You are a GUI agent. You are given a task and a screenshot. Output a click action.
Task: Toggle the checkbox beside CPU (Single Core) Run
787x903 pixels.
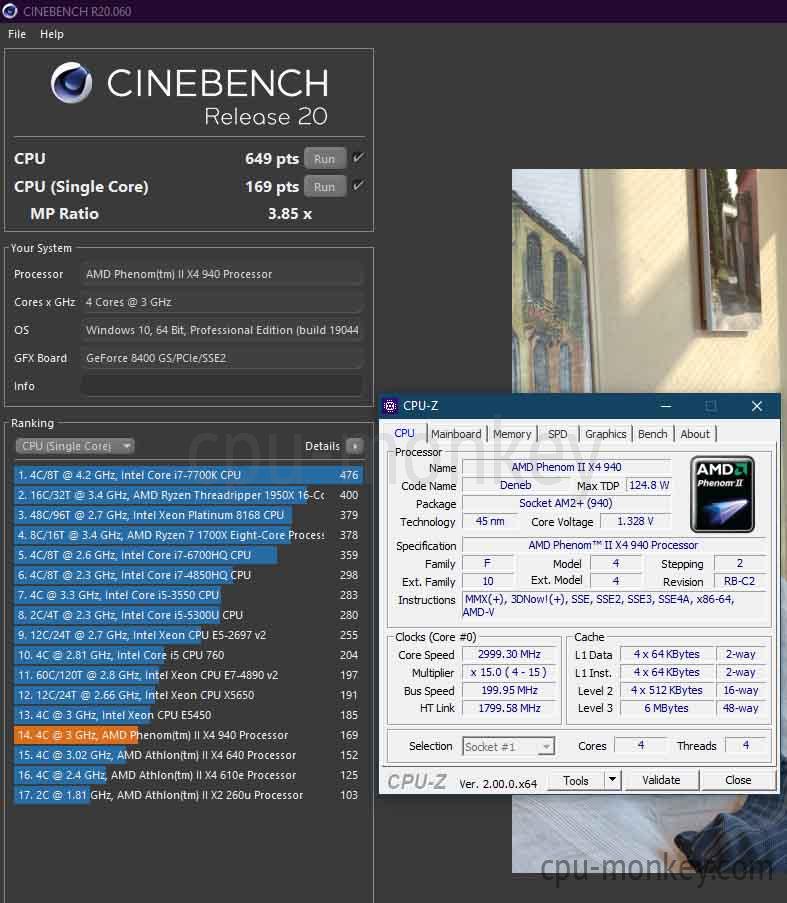[358, 185]
